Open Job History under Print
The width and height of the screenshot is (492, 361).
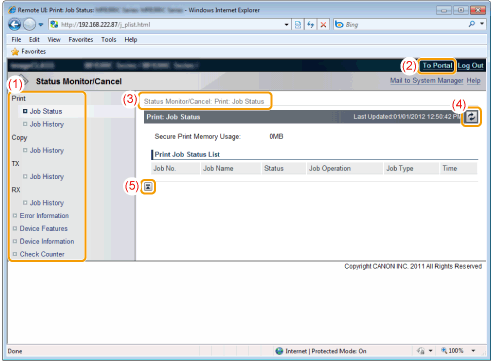tap(47, 124)
